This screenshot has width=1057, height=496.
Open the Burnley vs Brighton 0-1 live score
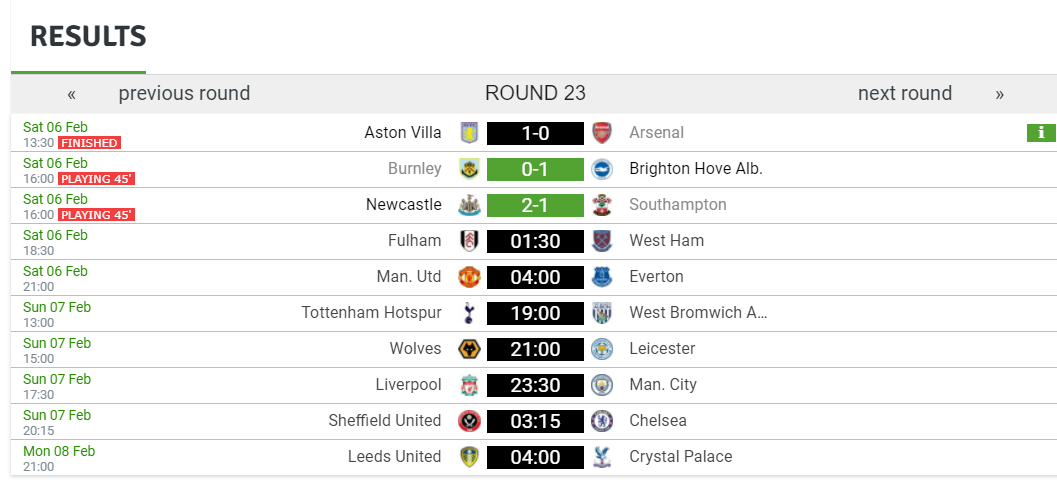pos(535,169)
